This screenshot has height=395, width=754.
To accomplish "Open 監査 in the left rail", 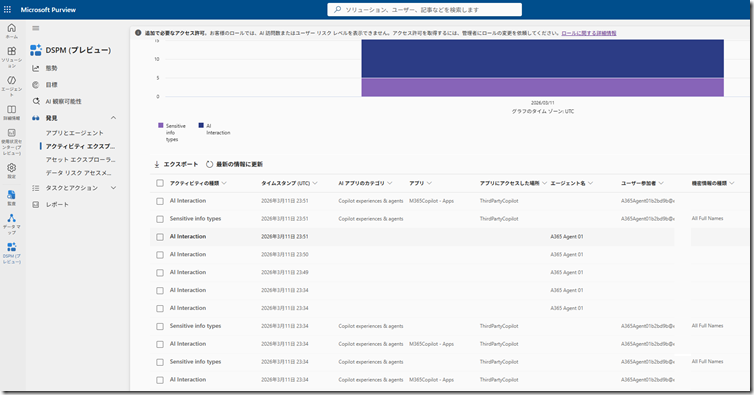I will [12, 198].
